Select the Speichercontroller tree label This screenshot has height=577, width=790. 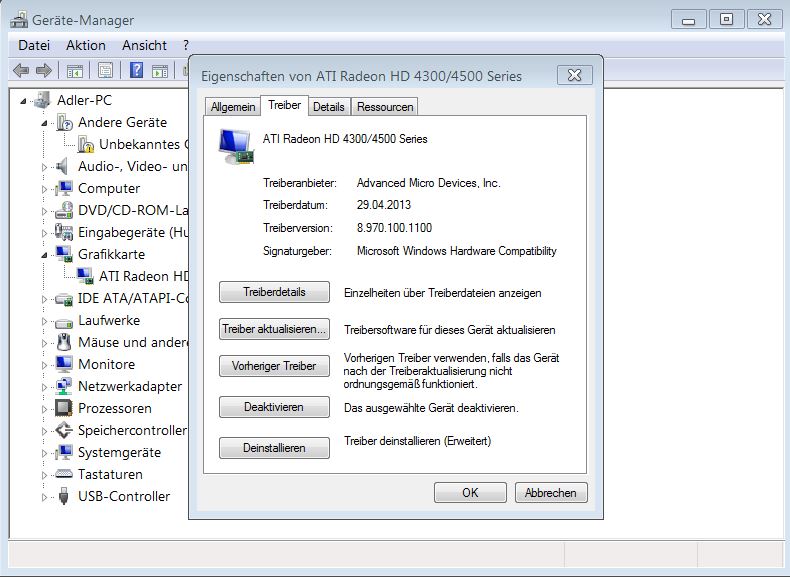point(132,430)
